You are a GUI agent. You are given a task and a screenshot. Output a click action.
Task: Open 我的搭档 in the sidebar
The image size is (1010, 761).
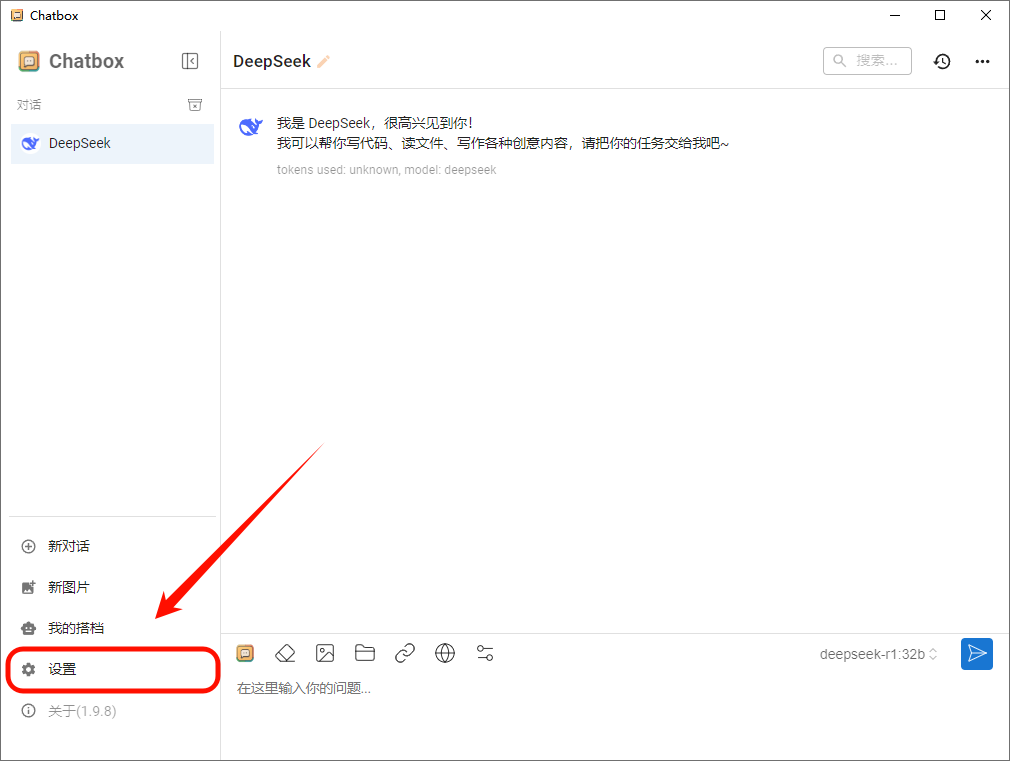(76, 628)
